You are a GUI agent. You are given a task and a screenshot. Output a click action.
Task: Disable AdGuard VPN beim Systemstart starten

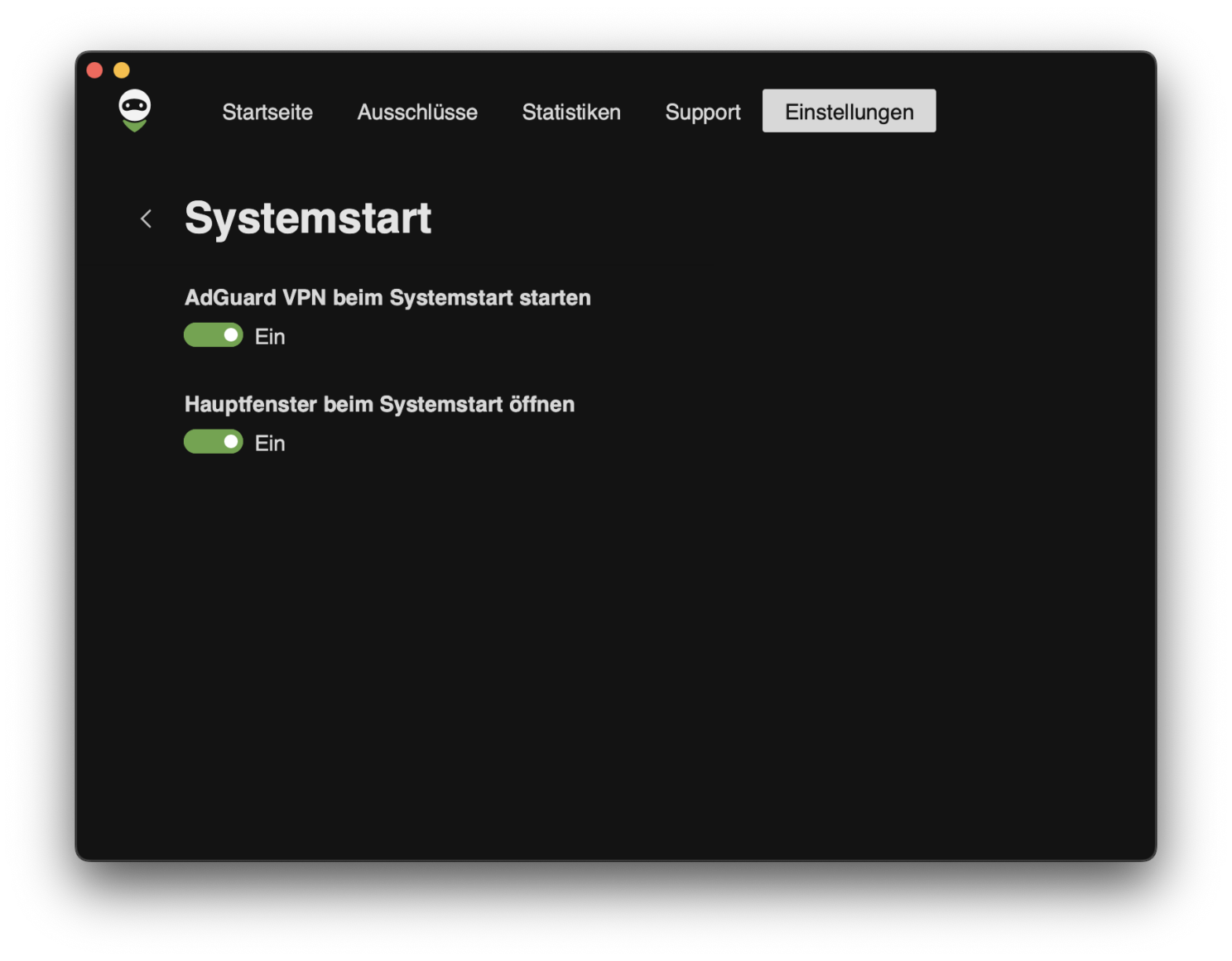click(213, 335)
